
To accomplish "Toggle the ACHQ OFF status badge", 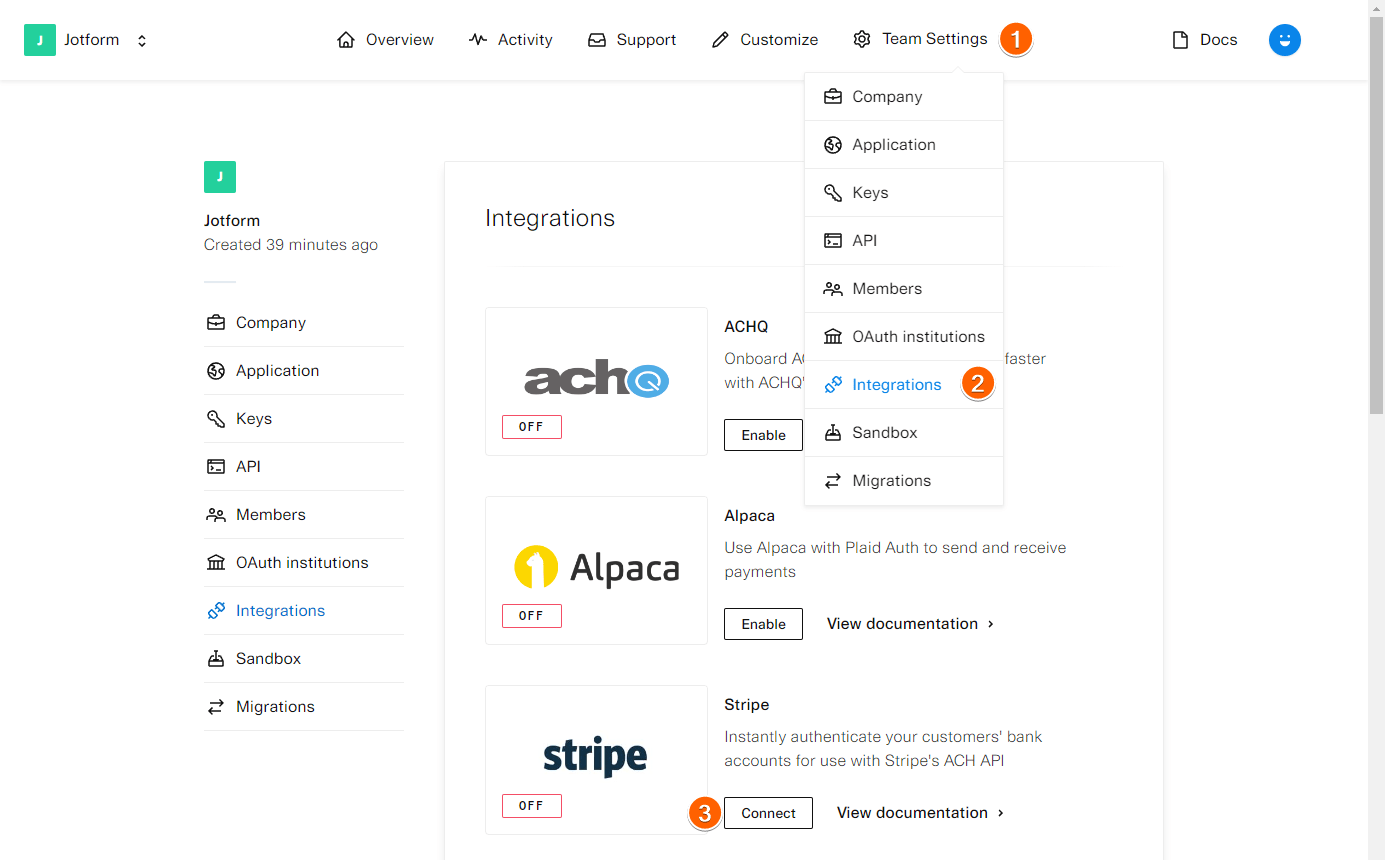I will tap(531, 427).
